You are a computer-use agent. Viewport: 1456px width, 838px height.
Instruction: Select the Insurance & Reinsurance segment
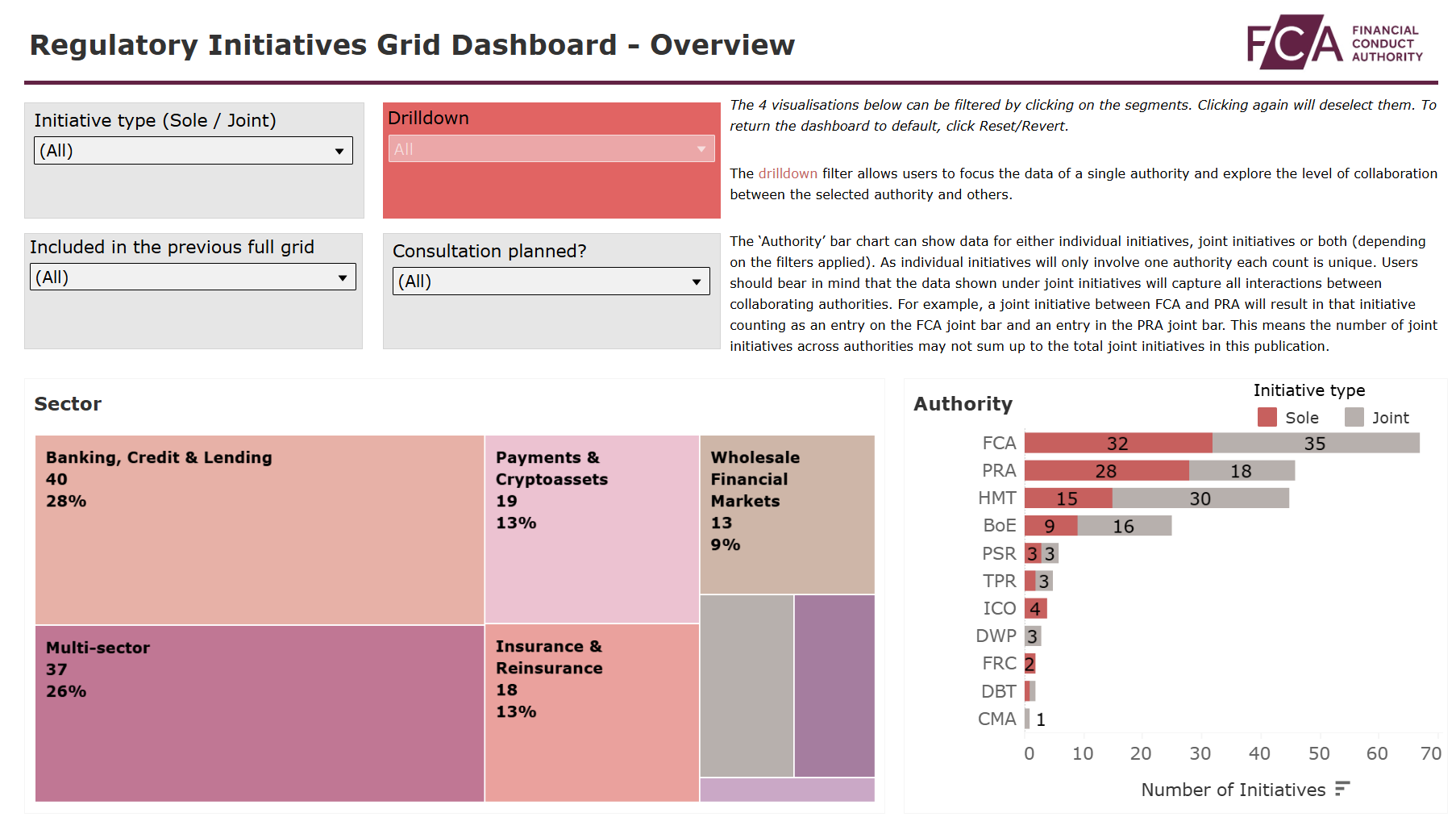pyautogui.click(x=591, y=714)
